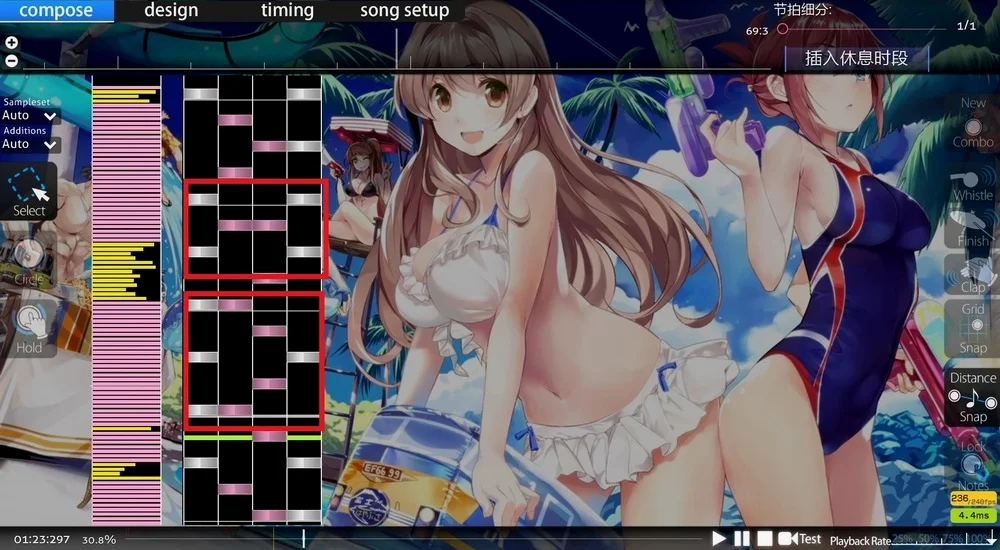Start playback with the play icon
1000x550 pixels.
pyautogui.click(x=719, y=539)
